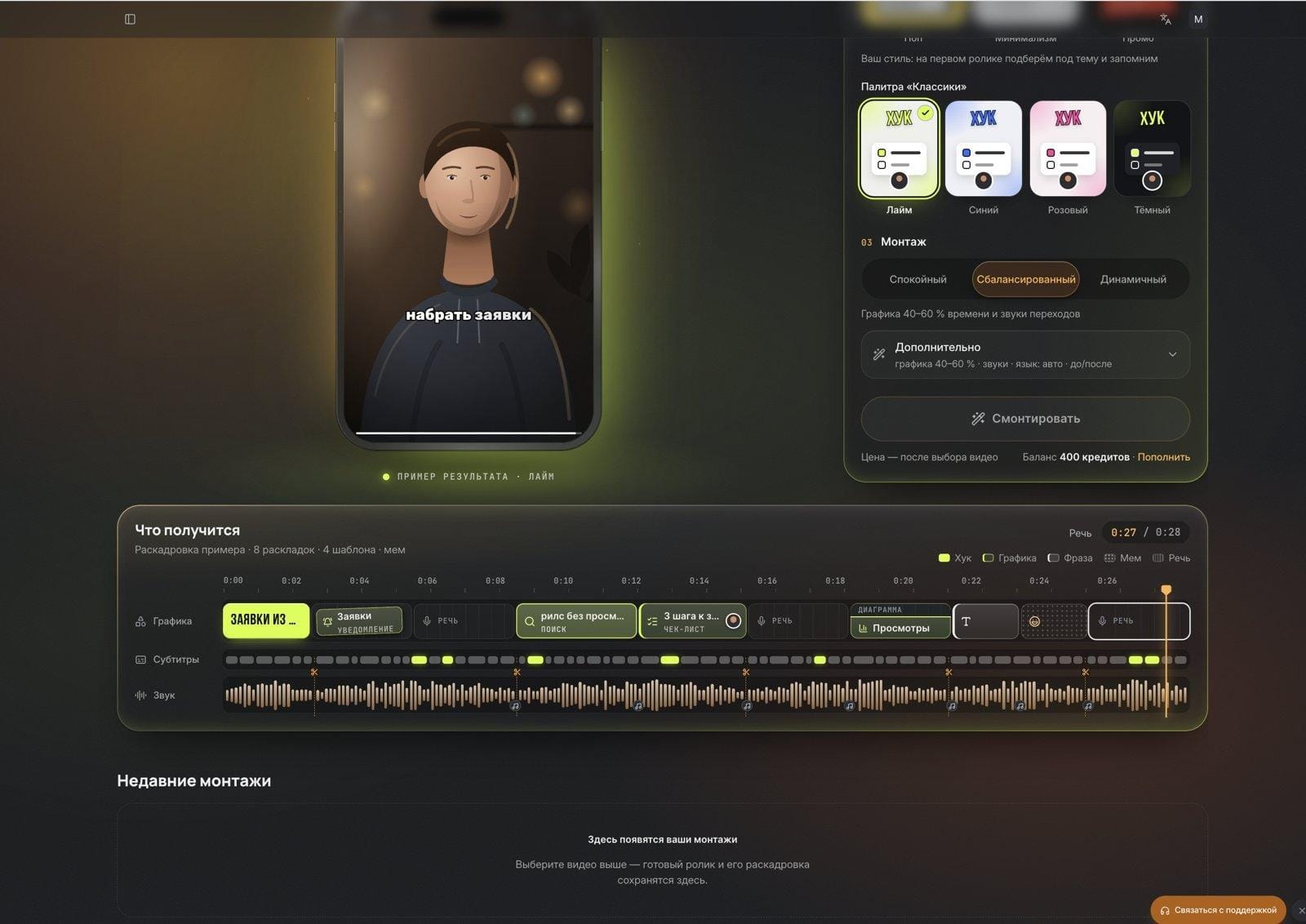Toggle the Хук legend item
Viewport: 1306px width, 924px height.
pyautogui.click(x=954, y=558)
